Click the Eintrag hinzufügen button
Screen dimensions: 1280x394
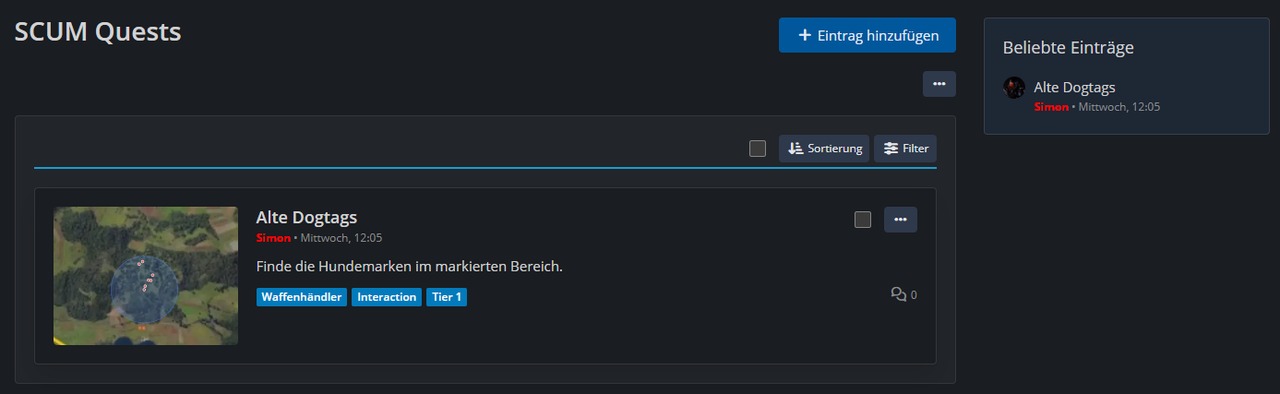coord(867,35)
